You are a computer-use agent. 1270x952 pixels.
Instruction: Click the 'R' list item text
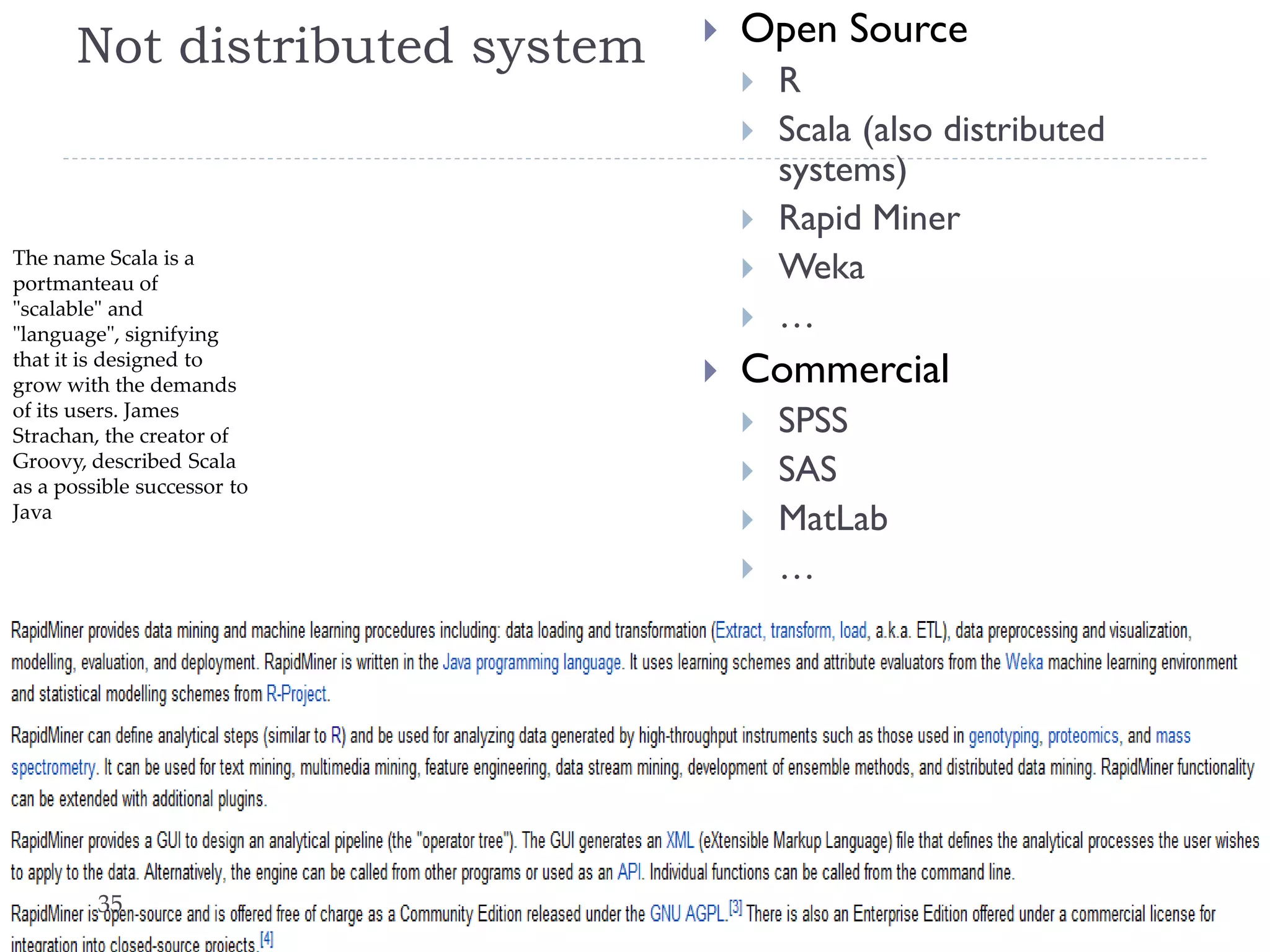coord(789,80)
